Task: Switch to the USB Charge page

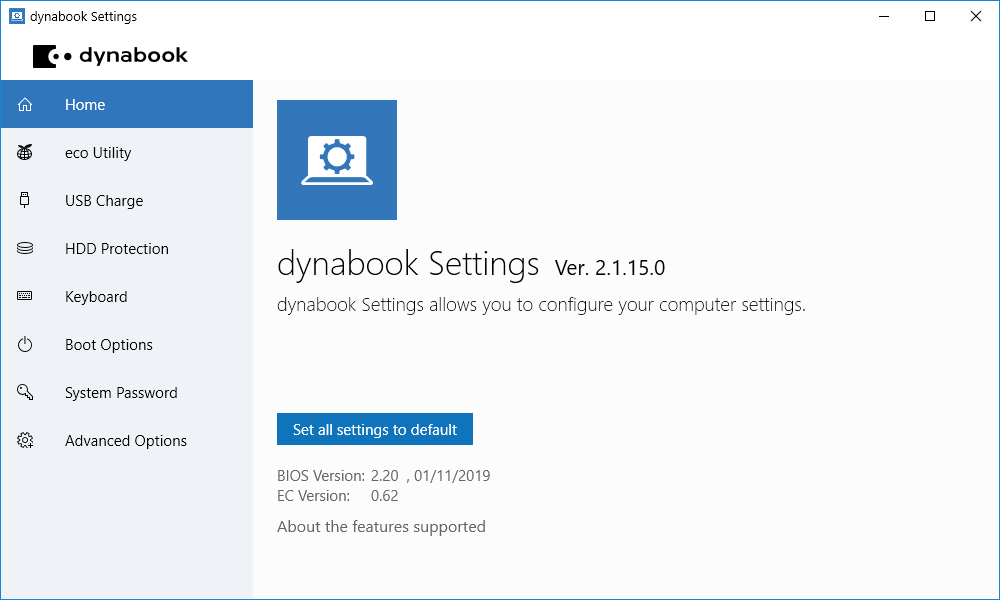Action: pyautogui.click(x=104, y=201)
